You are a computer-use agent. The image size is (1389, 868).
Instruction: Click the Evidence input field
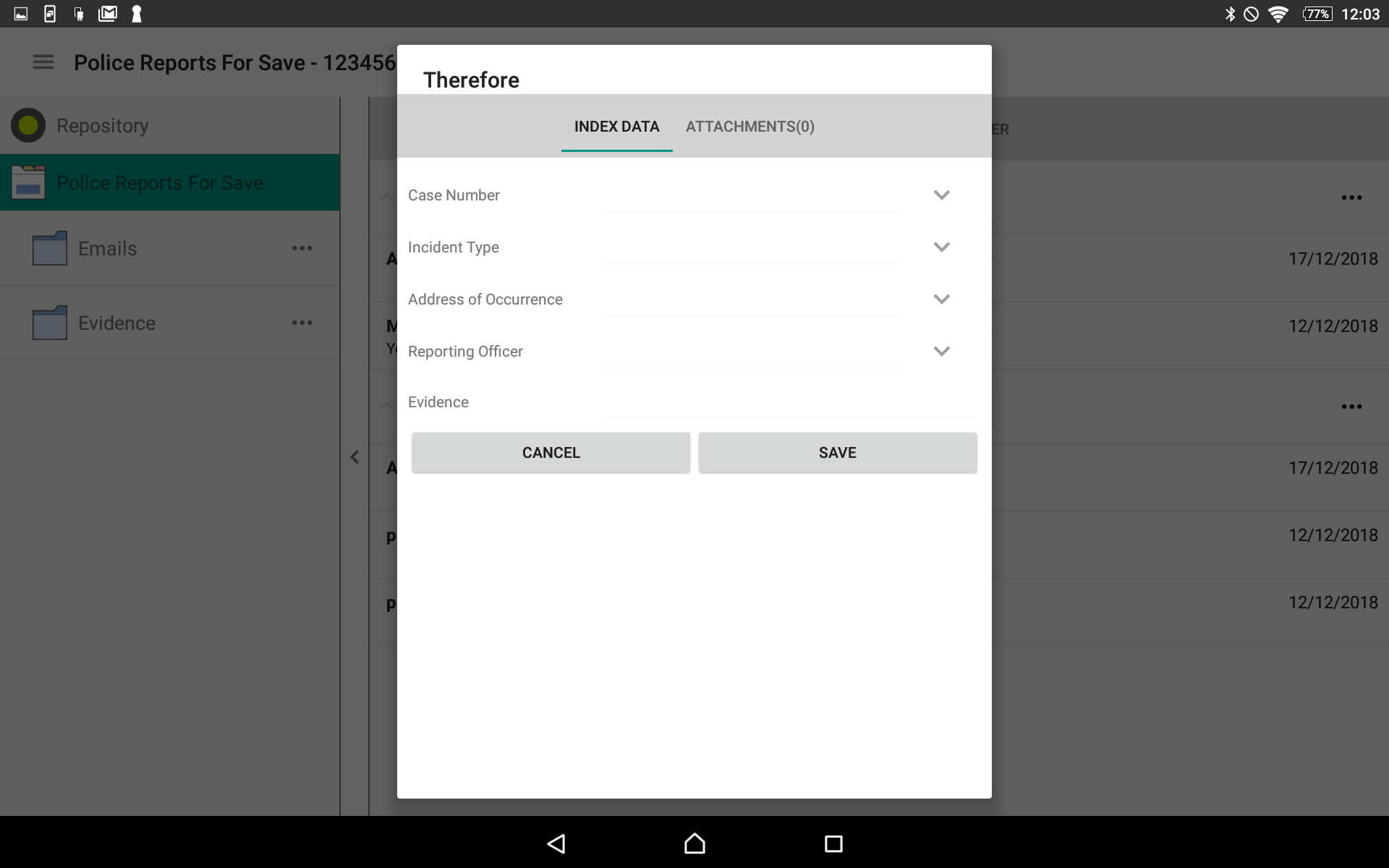(789, 403)
